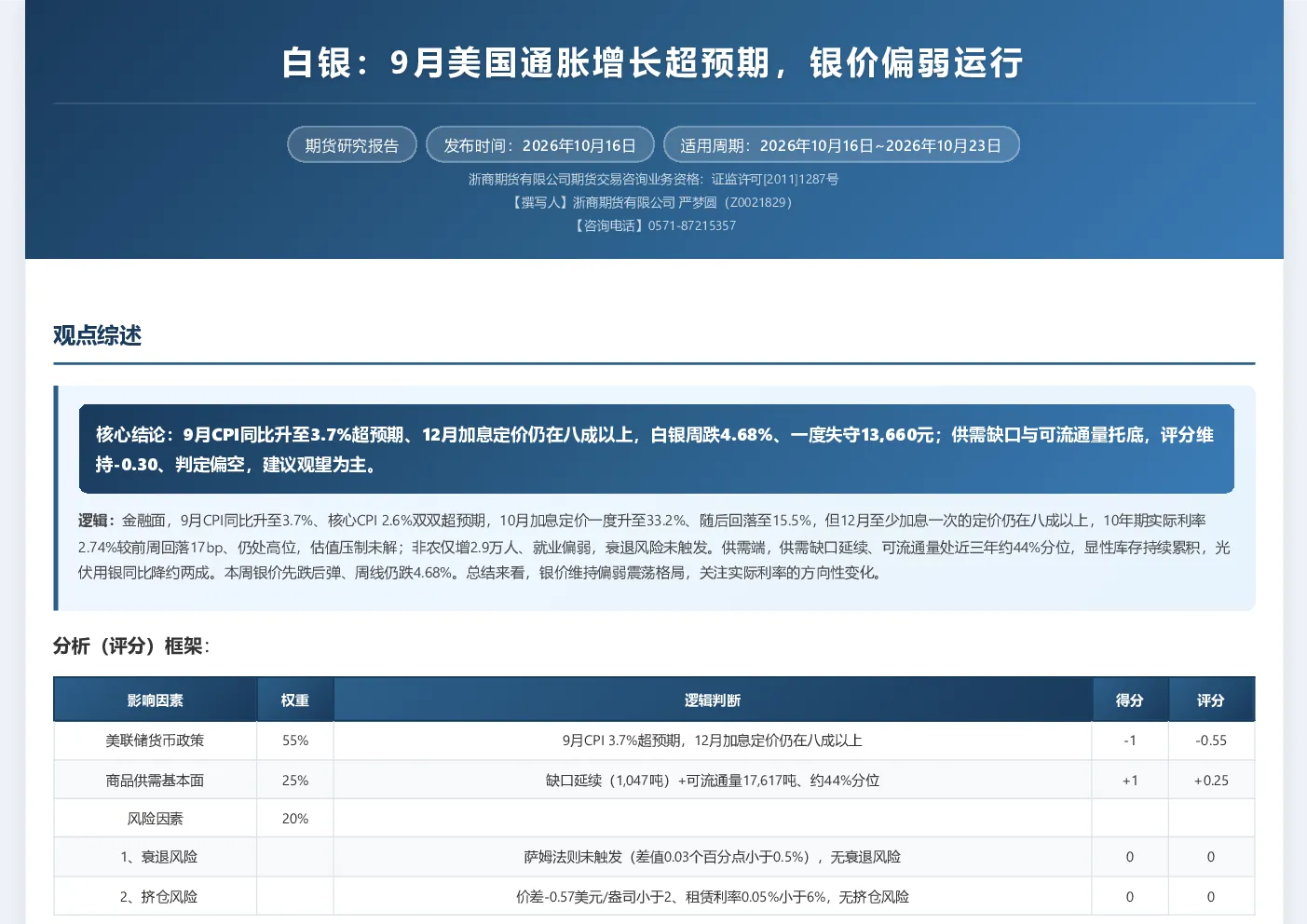Click the report title 白银：9月美国通胀增长超预期

pyautogui.click(x=653, y=63)
